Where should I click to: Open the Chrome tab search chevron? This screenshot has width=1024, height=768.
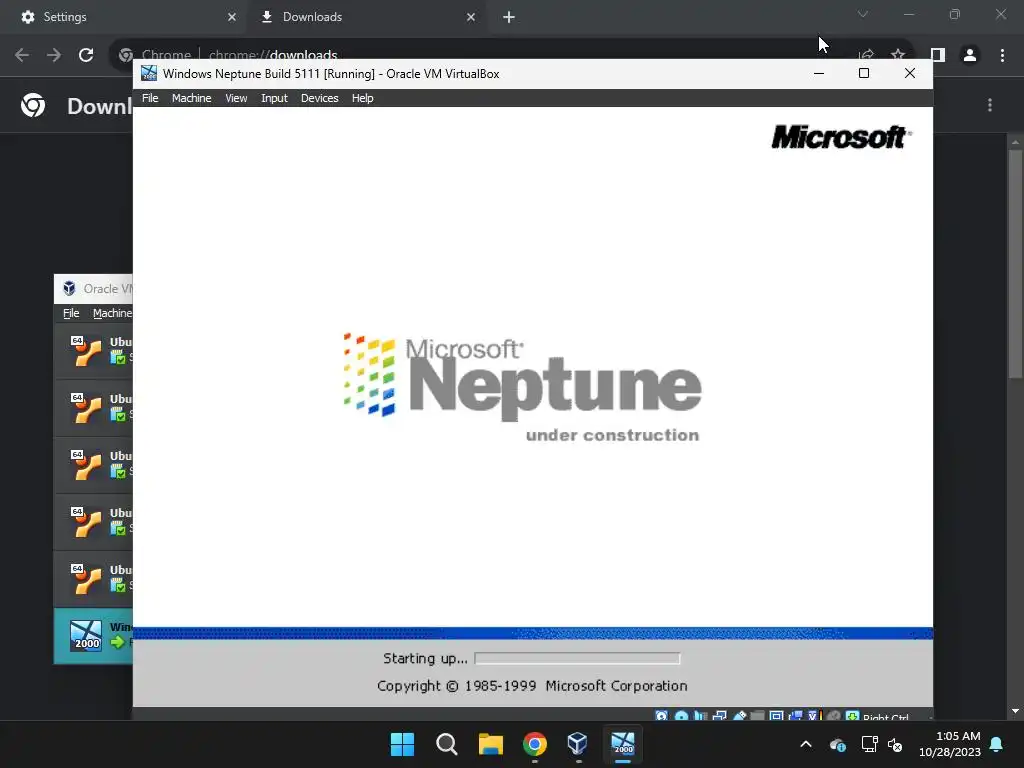pos(863,14)
